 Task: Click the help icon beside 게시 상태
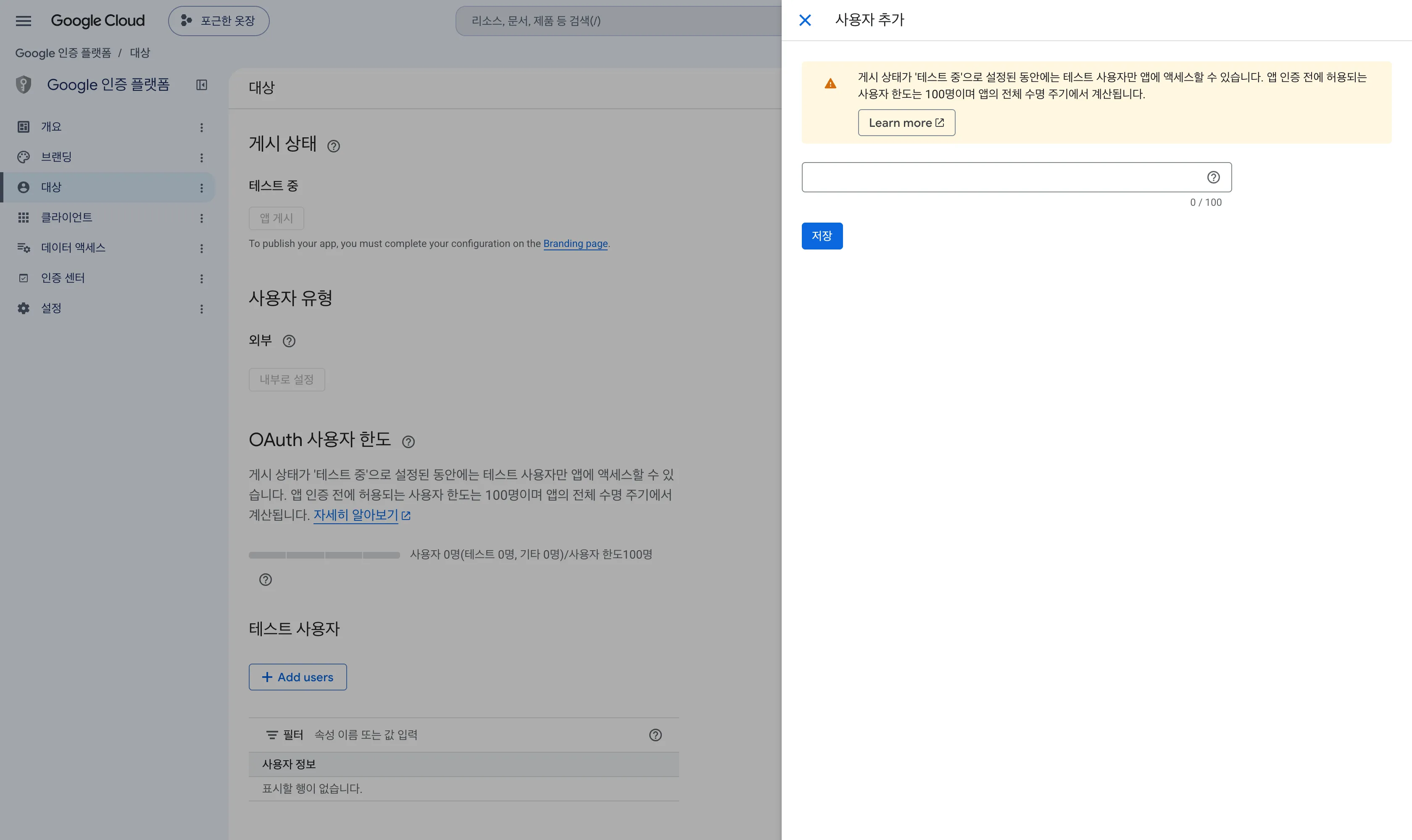pyautogui.click(x=334, y=146)
